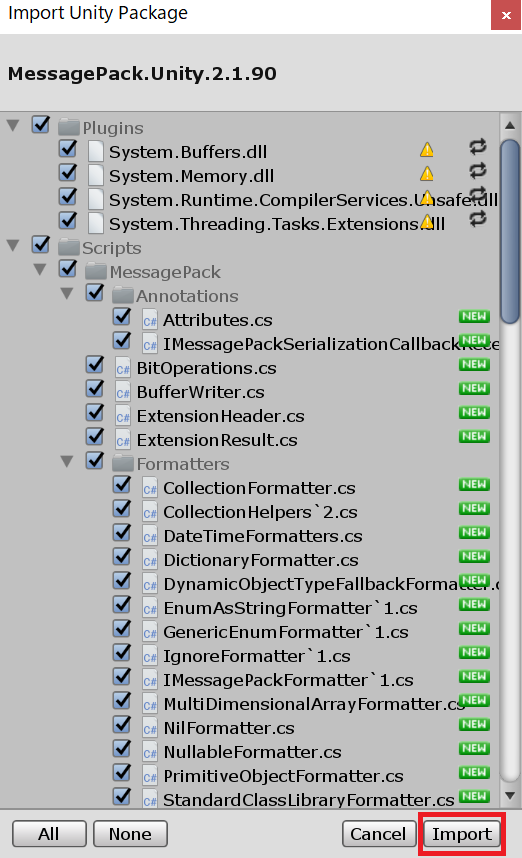Close the Import Unity Package window

coord(506,15)
